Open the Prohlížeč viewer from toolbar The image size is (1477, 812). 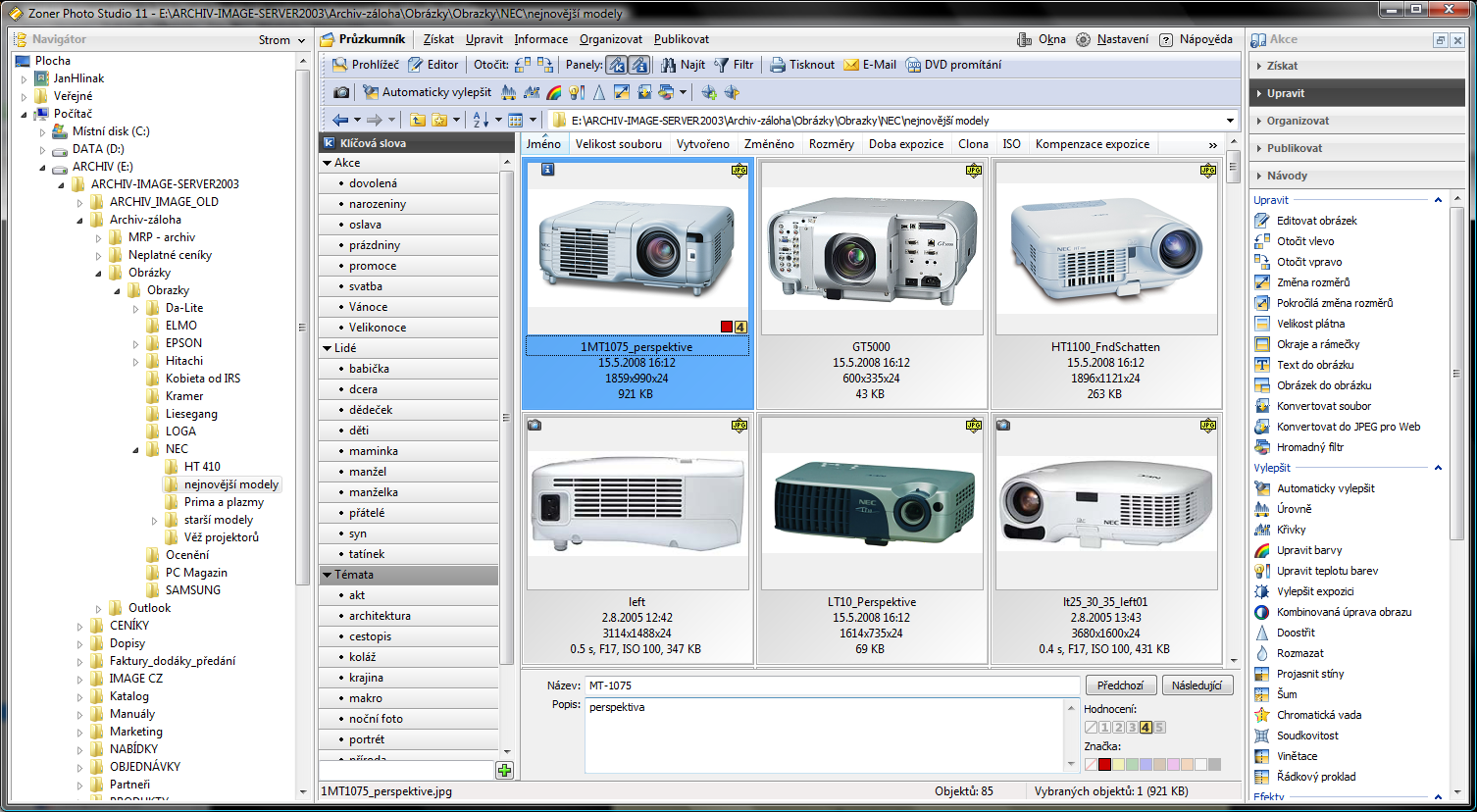pyautogui.click(x=365, y=65)
